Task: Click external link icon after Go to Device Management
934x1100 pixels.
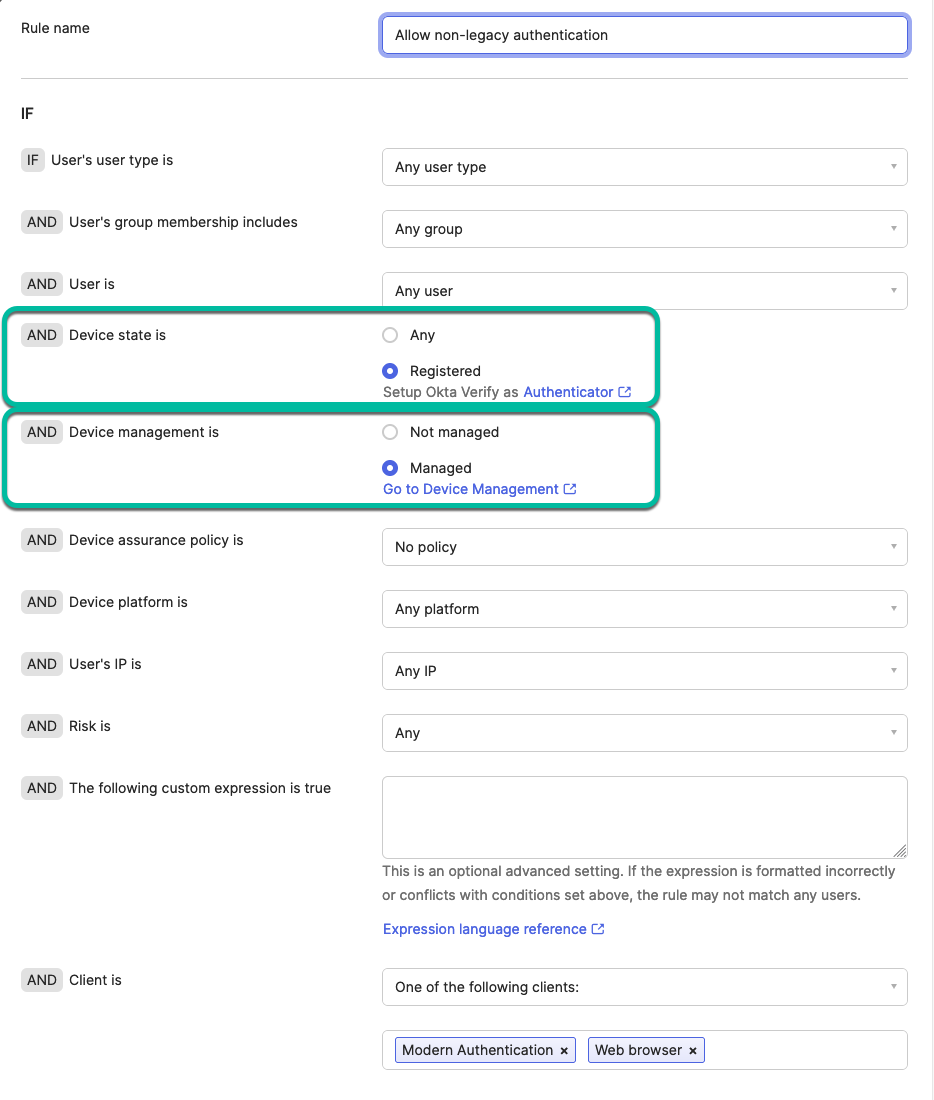Action: (x=571, y=489)
